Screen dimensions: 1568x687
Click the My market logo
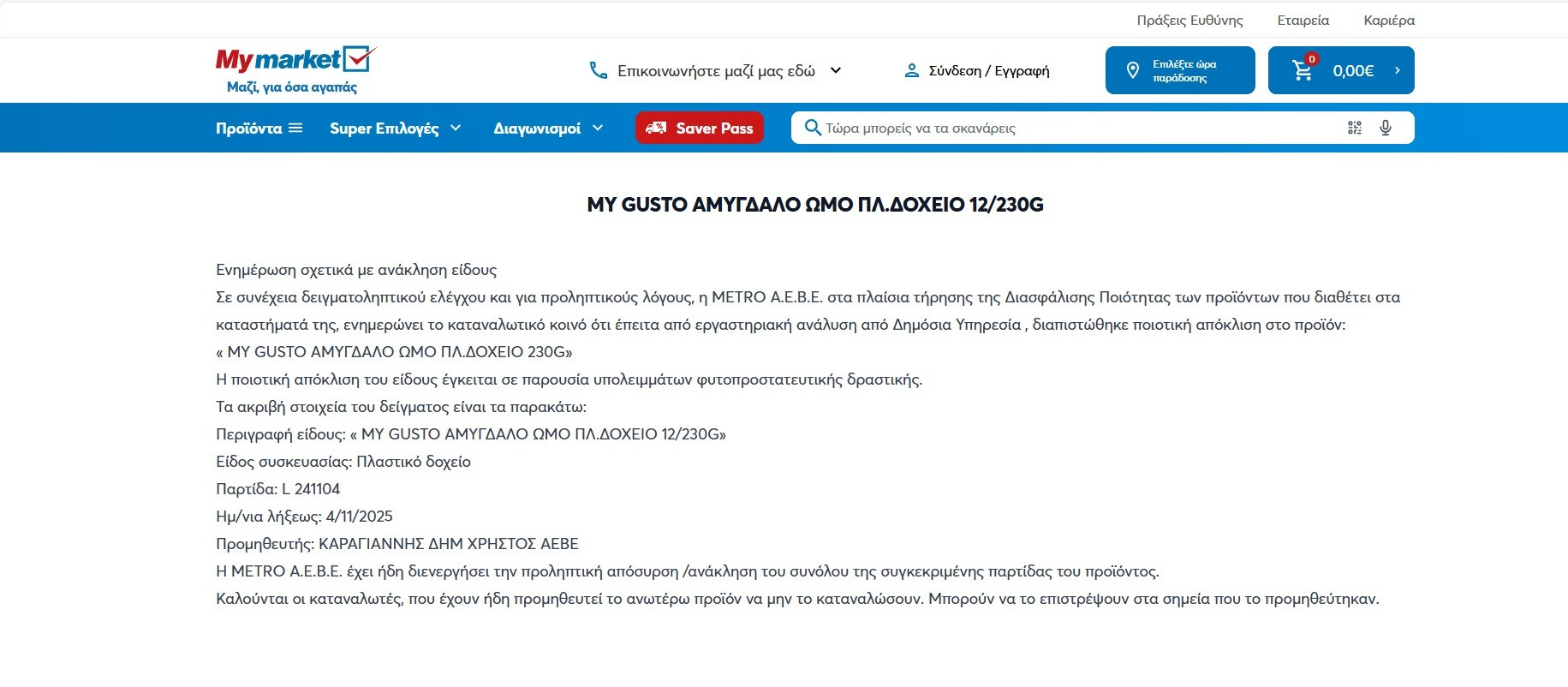coord(295,70)
